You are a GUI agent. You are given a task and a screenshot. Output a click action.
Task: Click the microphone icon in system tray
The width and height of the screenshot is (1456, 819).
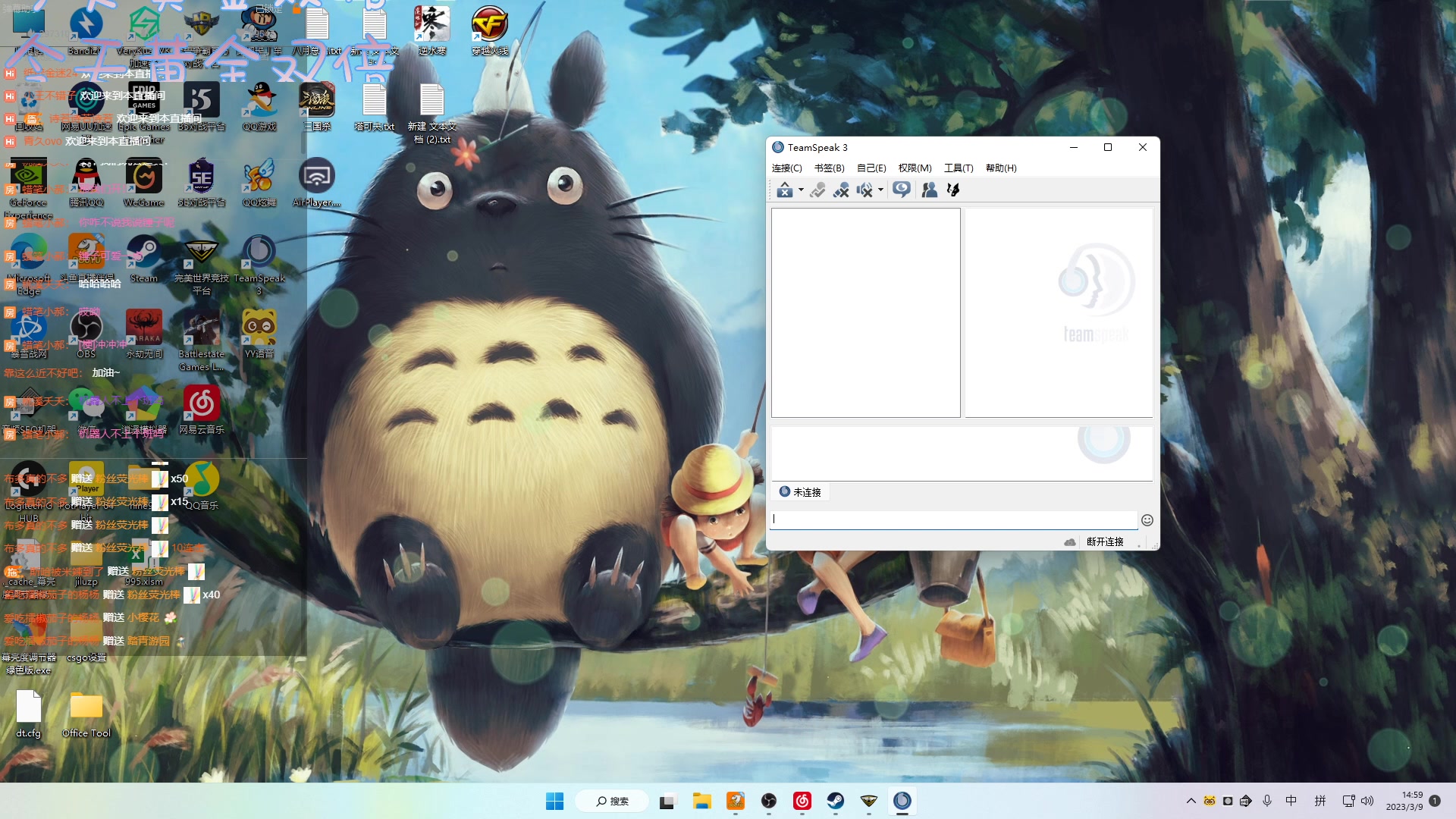[1267, 801]
